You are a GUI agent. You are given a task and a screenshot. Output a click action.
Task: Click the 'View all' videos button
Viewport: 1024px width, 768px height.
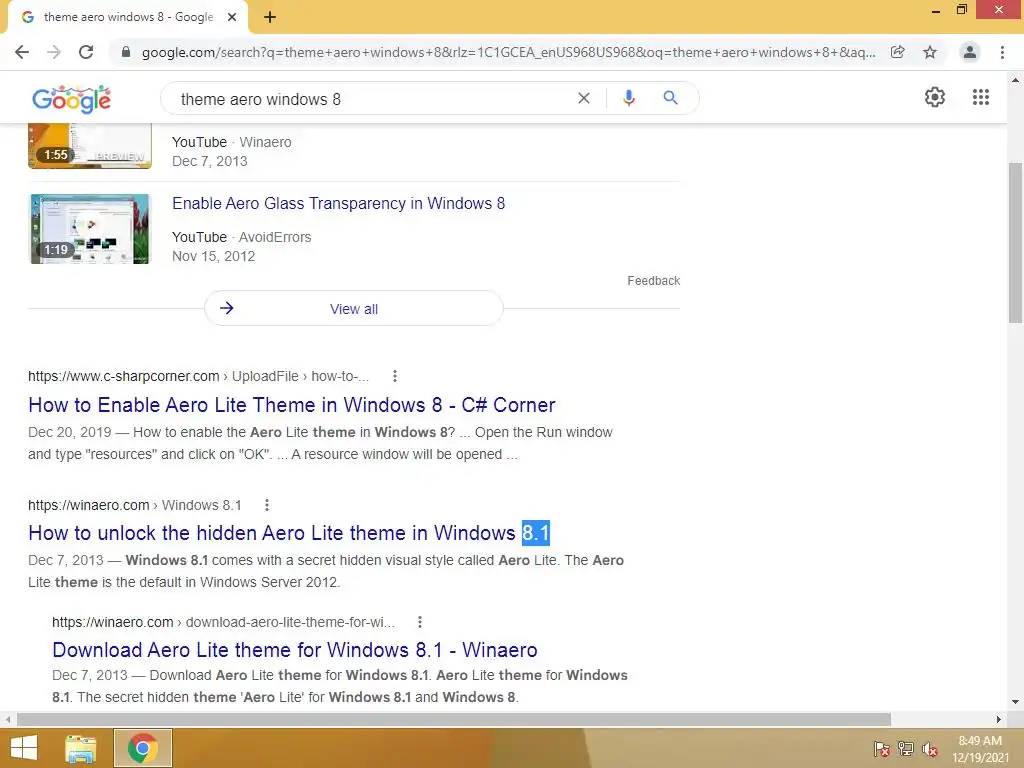click(x=353, y=308)
